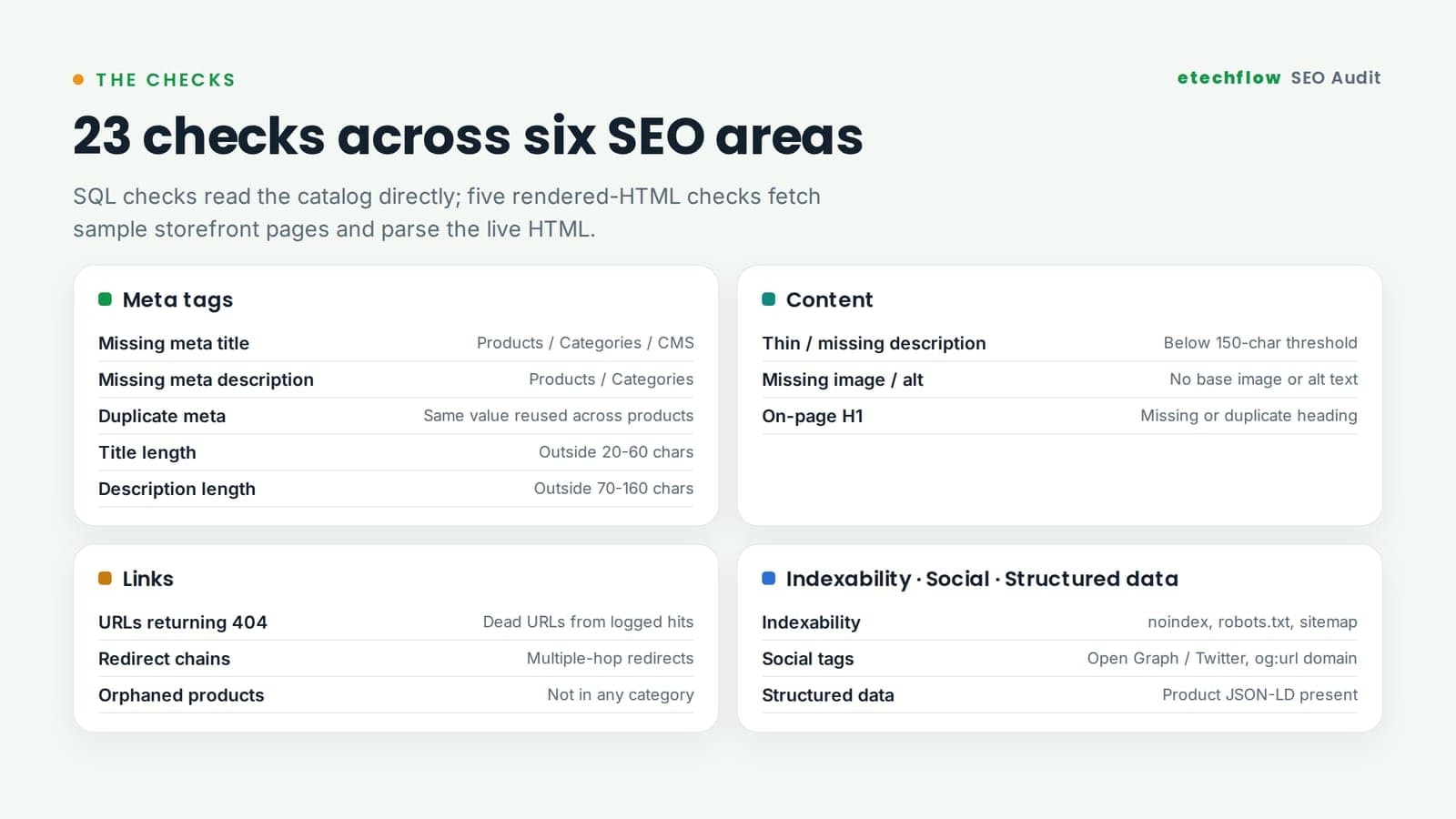The image size is (1456, 819).
Task: Select the Social tags check row
Action: click(x=1059, y=659)
